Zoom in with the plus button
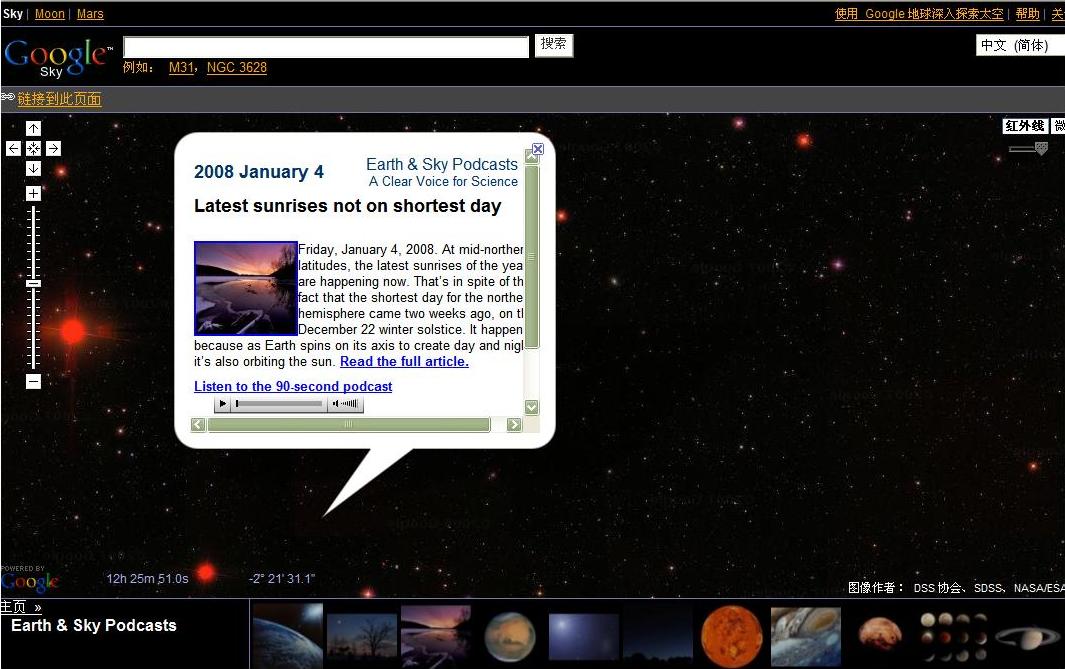Screen dimensions: 1065x669 pyautogui.click(x=33, y=194)
